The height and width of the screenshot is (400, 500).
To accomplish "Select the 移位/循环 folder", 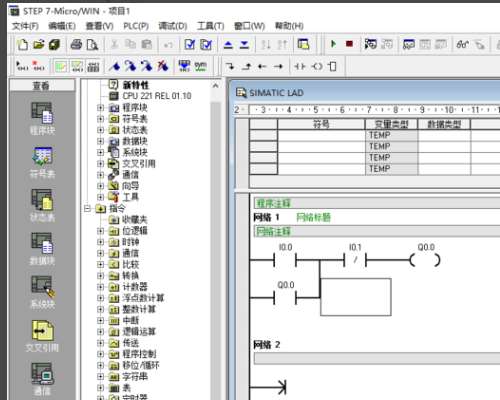I will [141, 365].
